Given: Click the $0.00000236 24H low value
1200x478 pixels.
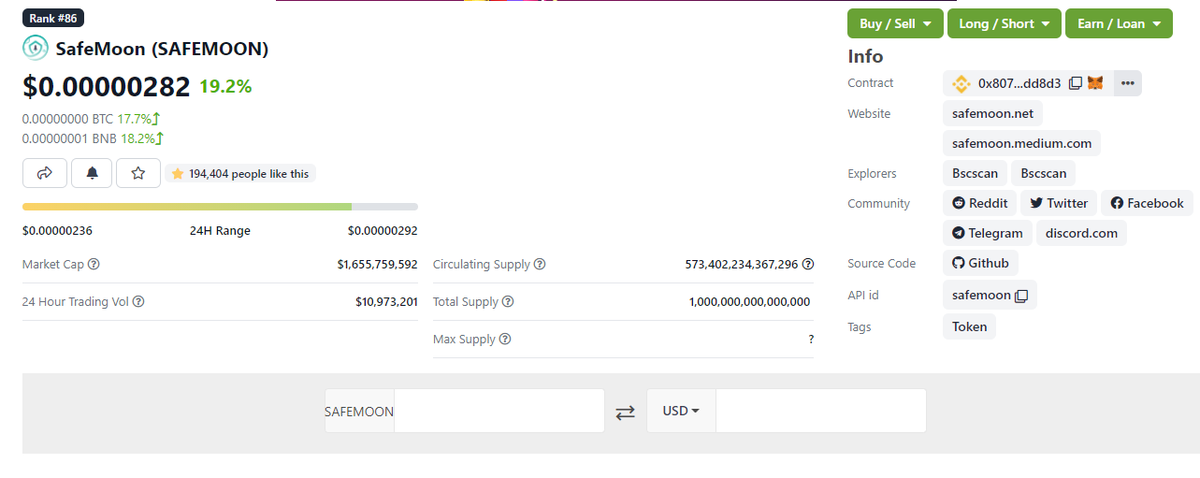Looking at the screenshot, I should pyautogui.click(x=57, y=231).
